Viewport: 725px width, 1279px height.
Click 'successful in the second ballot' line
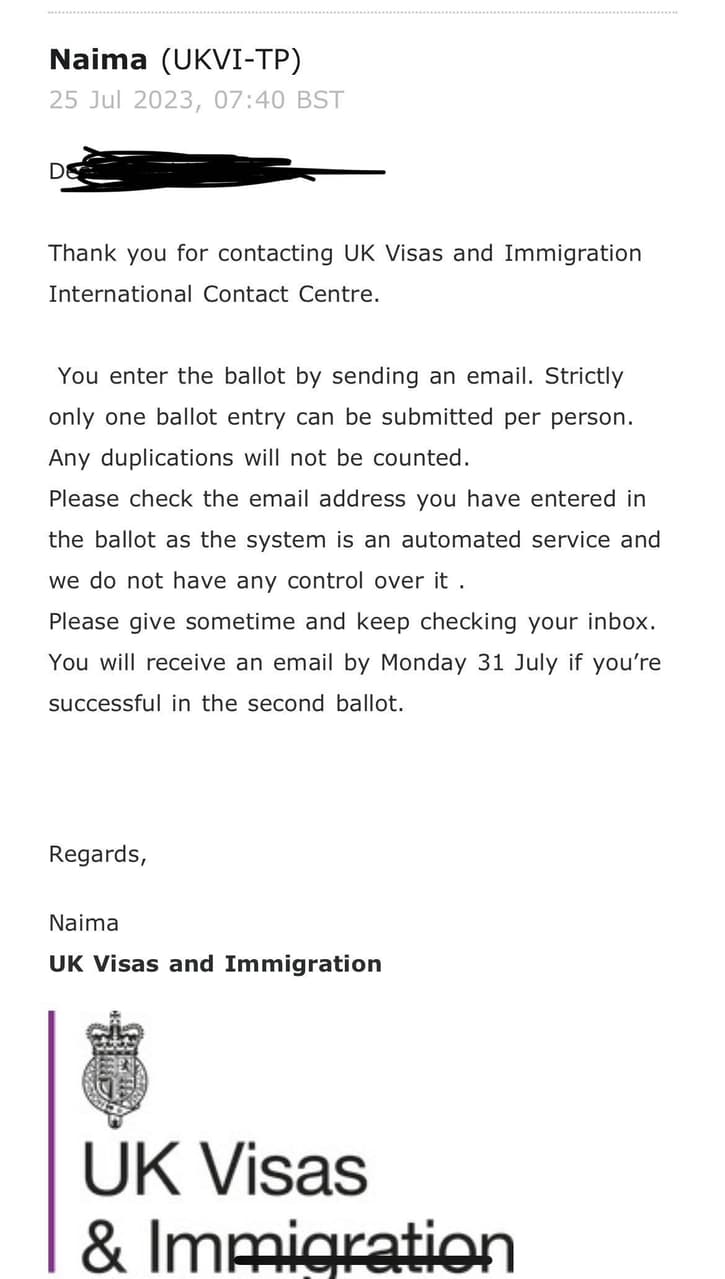pyautogui.click(x=226, y=703)
